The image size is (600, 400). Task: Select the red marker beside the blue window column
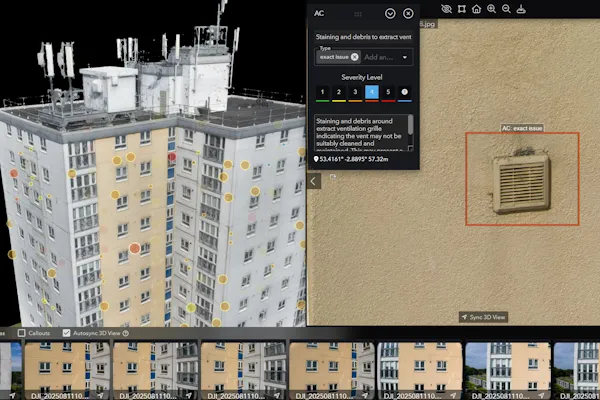(x=172, y=157)
